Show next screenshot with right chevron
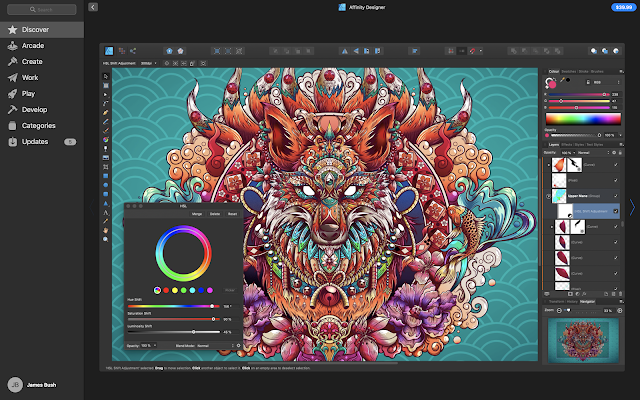Screen dimensions: 640x400 (632, 207)
